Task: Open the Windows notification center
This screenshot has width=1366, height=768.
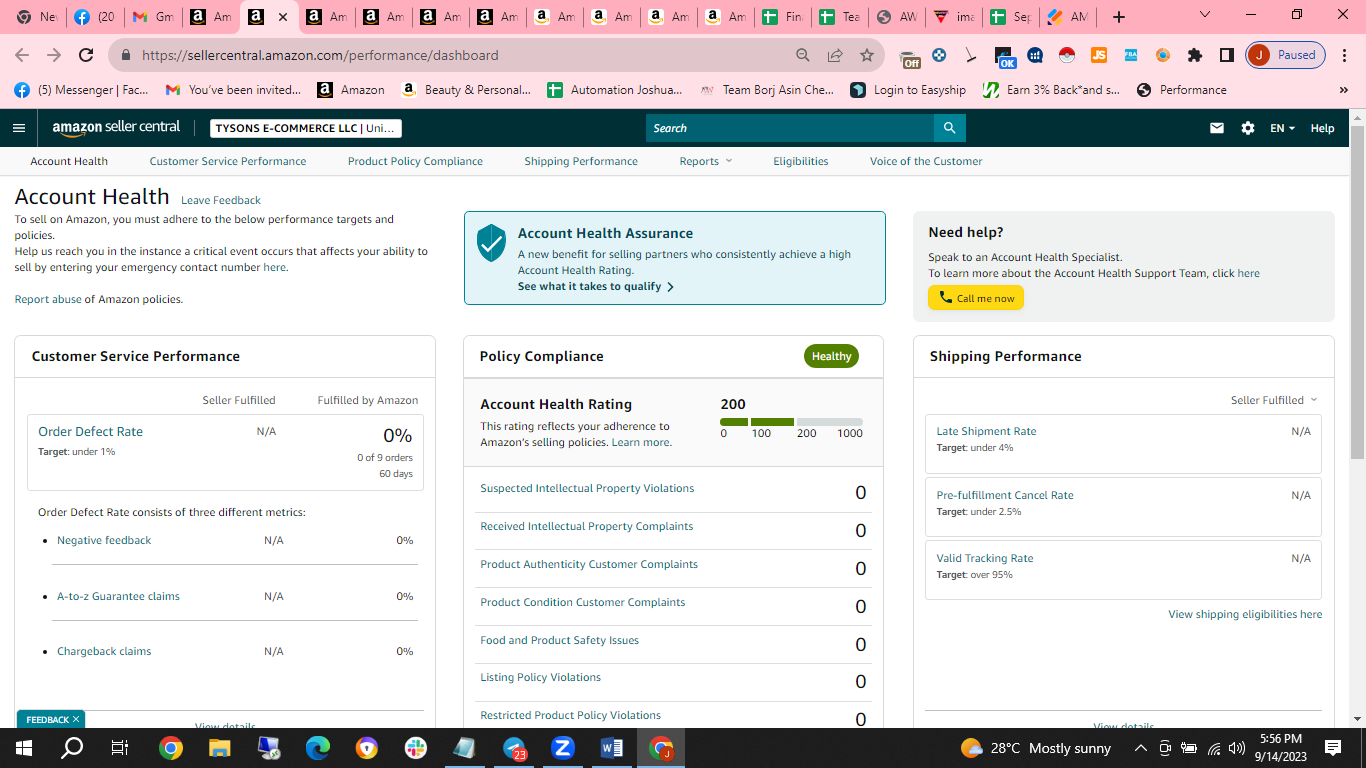Action: click(1333, 748)
